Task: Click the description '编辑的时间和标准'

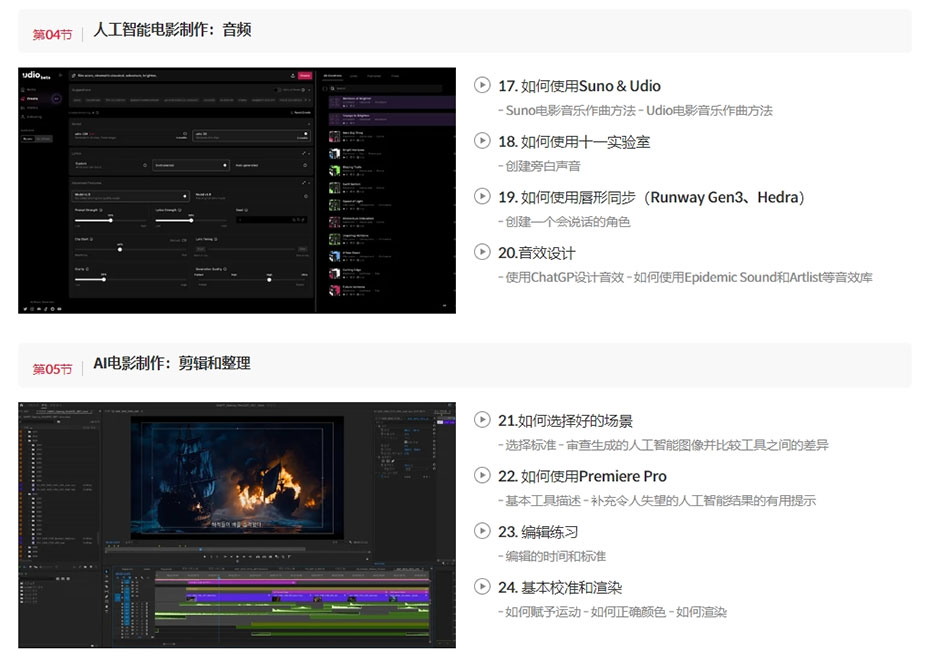Action: 552,556
